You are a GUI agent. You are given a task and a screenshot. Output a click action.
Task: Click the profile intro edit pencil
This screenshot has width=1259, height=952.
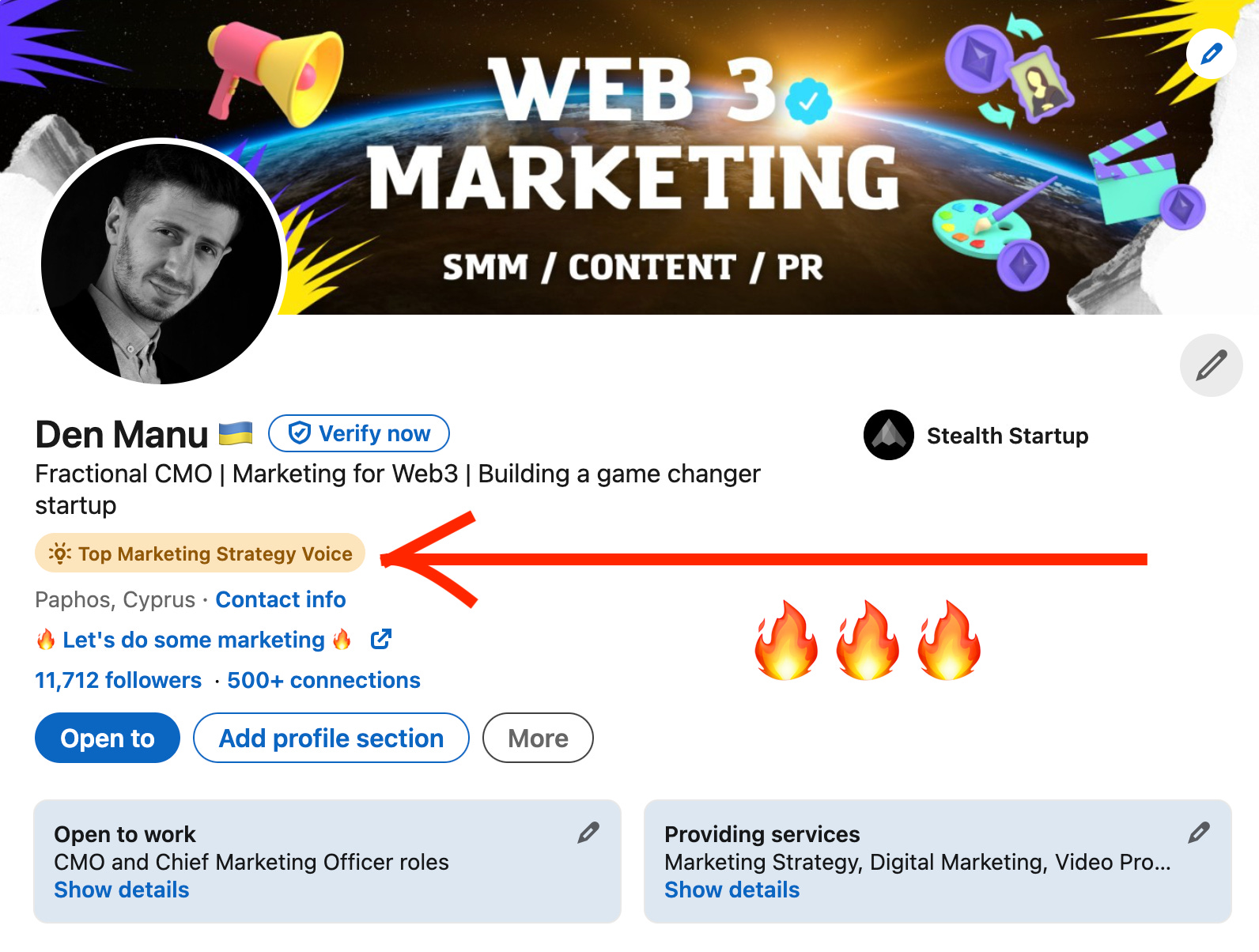point(1211,365)
